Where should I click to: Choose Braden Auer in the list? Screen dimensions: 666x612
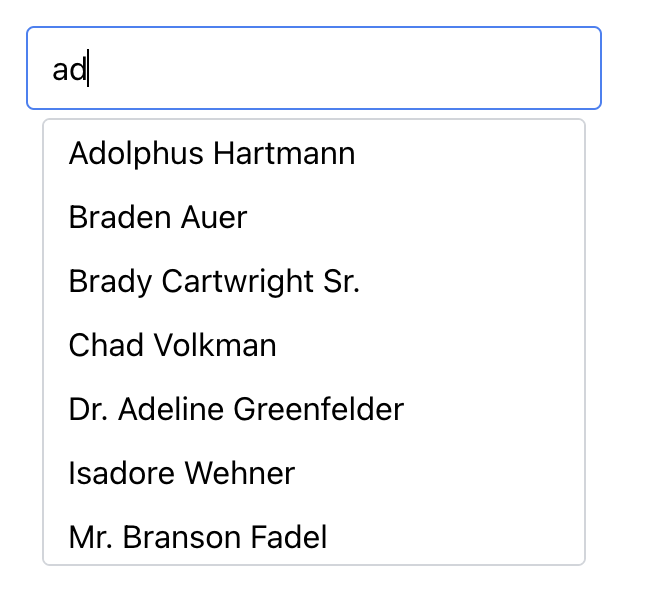[x=158, y=218]
